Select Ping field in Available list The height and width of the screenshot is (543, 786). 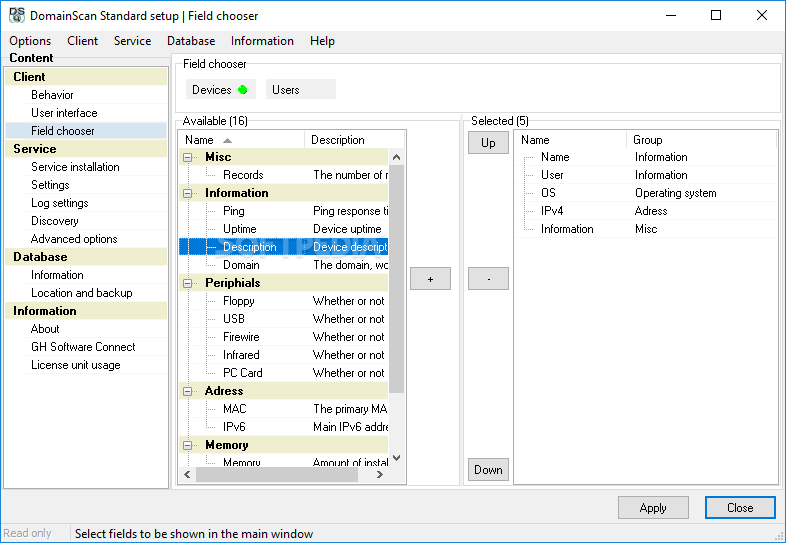[x=234, y=211]
